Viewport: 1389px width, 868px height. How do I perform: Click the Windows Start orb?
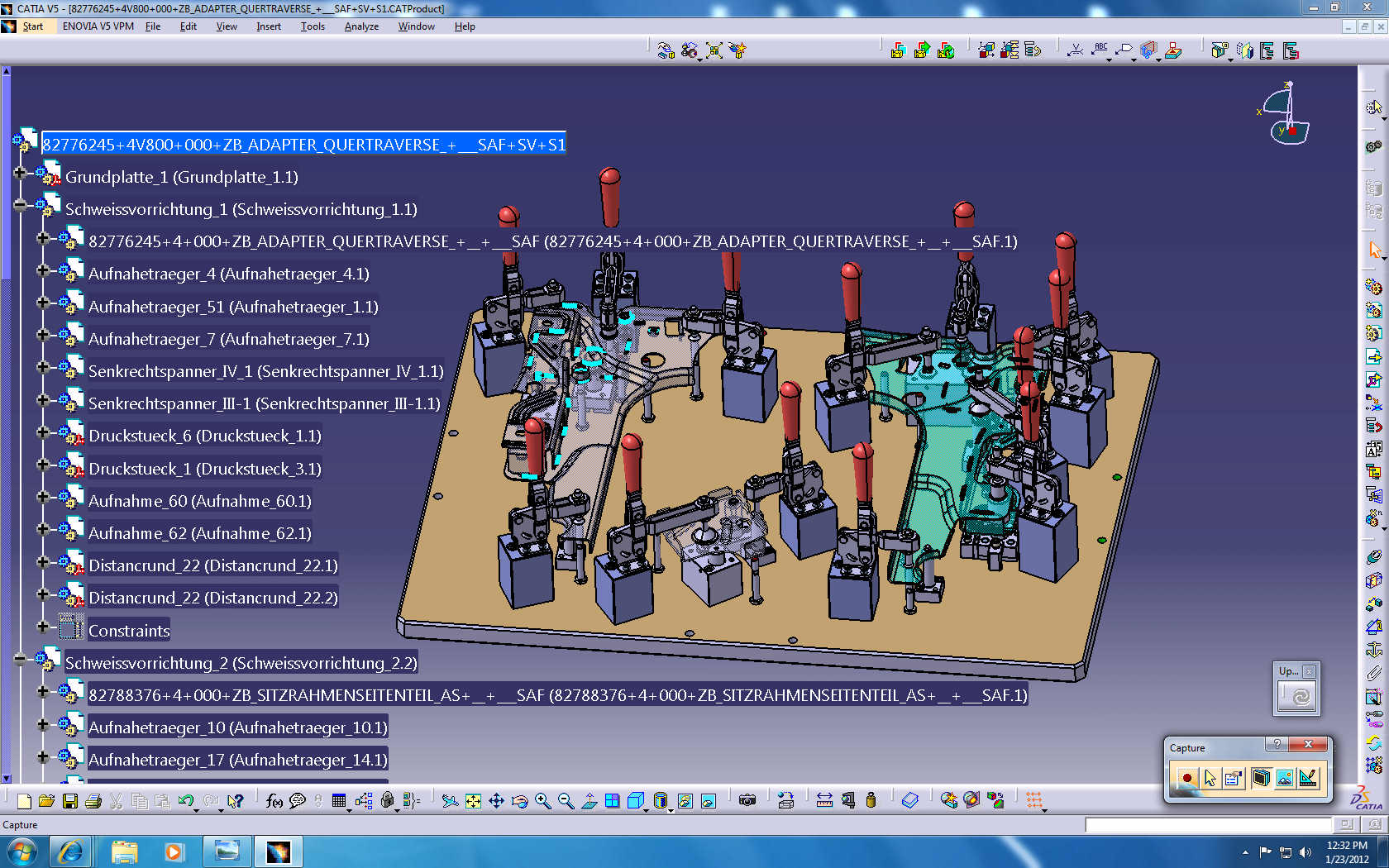coord(21,851)
